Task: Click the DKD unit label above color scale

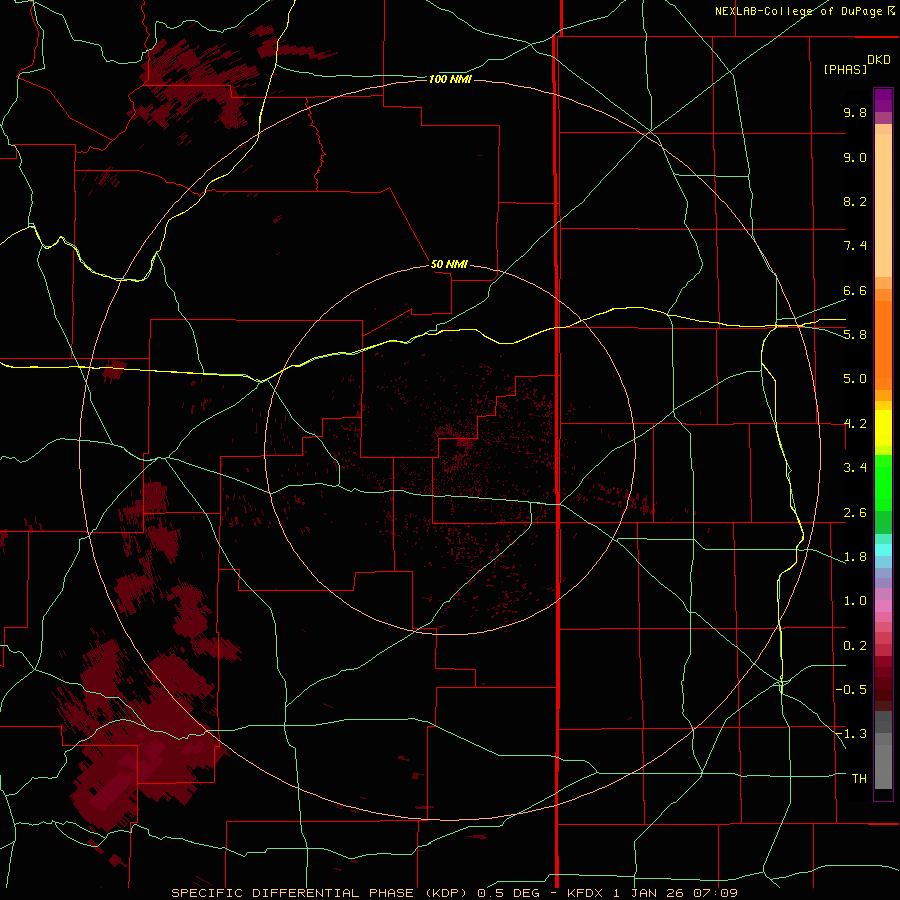Action: click(x=879, y=60)
